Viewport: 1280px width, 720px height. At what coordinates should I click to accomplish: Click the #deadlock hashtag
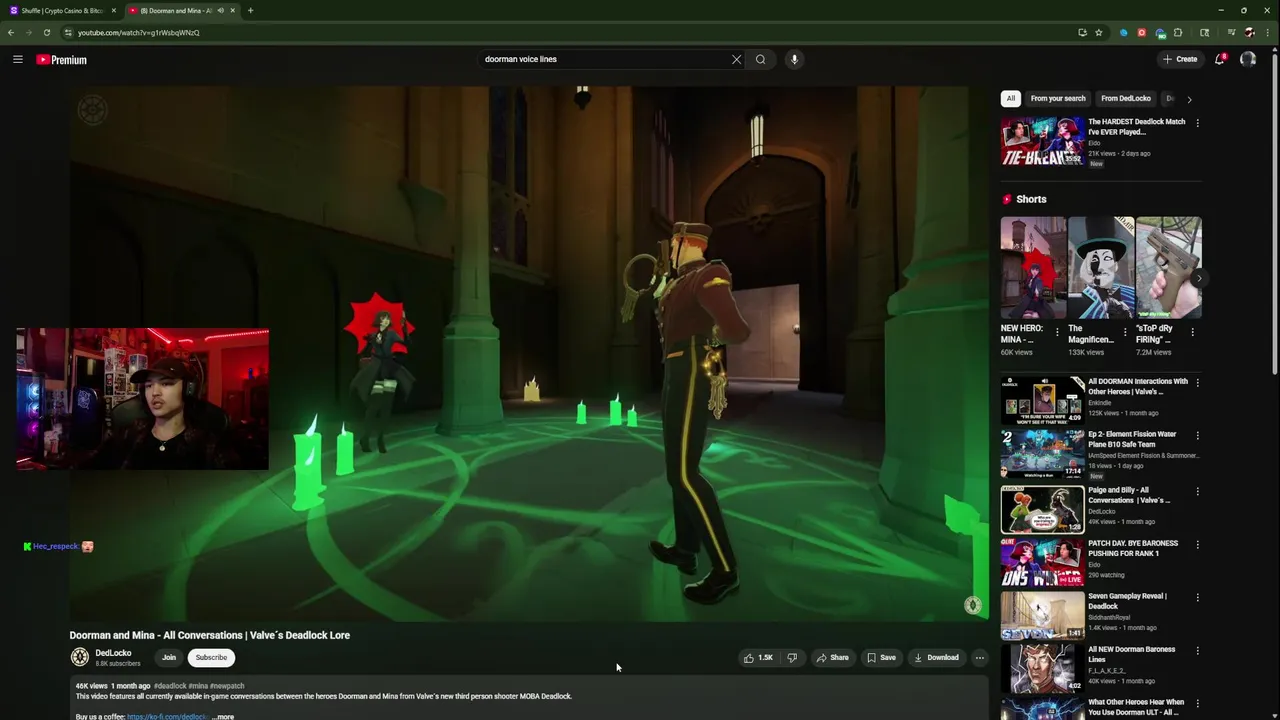170,686
